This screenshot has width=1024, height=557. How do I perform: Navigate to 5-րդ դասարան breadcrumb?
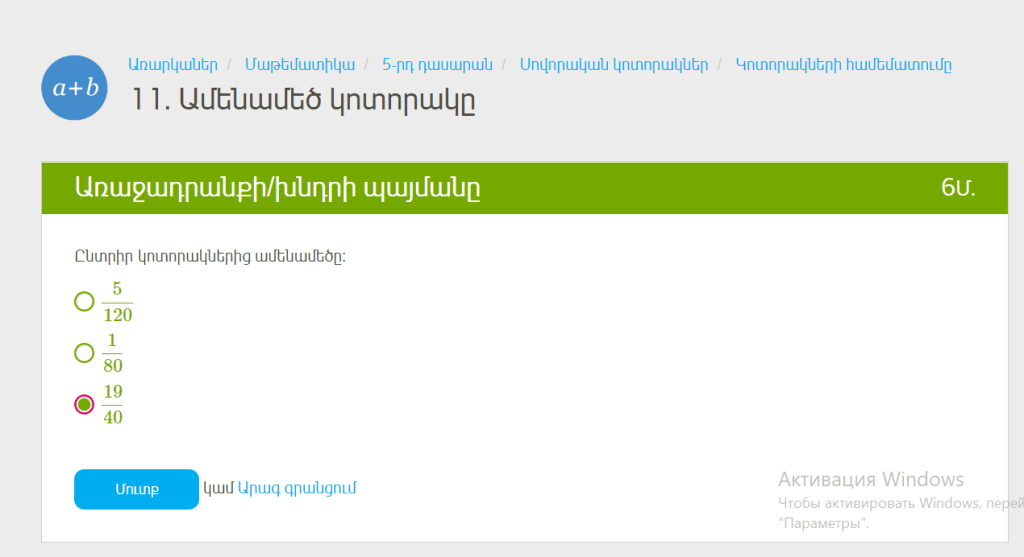tap(437, 65)
